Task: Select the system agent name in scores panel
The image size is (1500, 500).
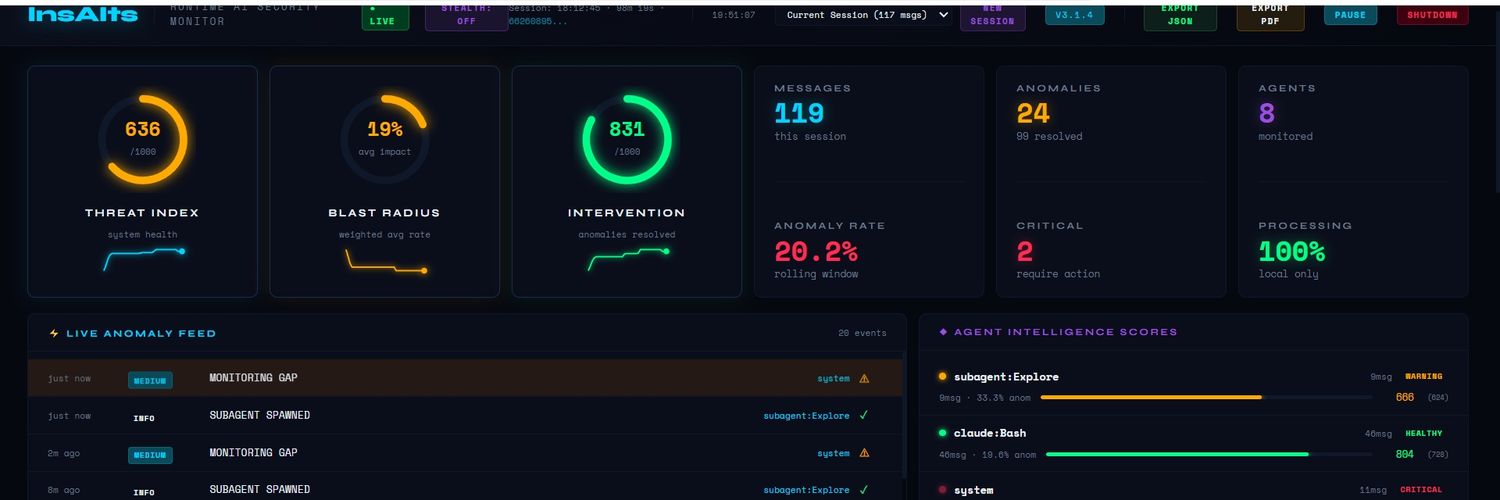Action: (x=973, y=490)
